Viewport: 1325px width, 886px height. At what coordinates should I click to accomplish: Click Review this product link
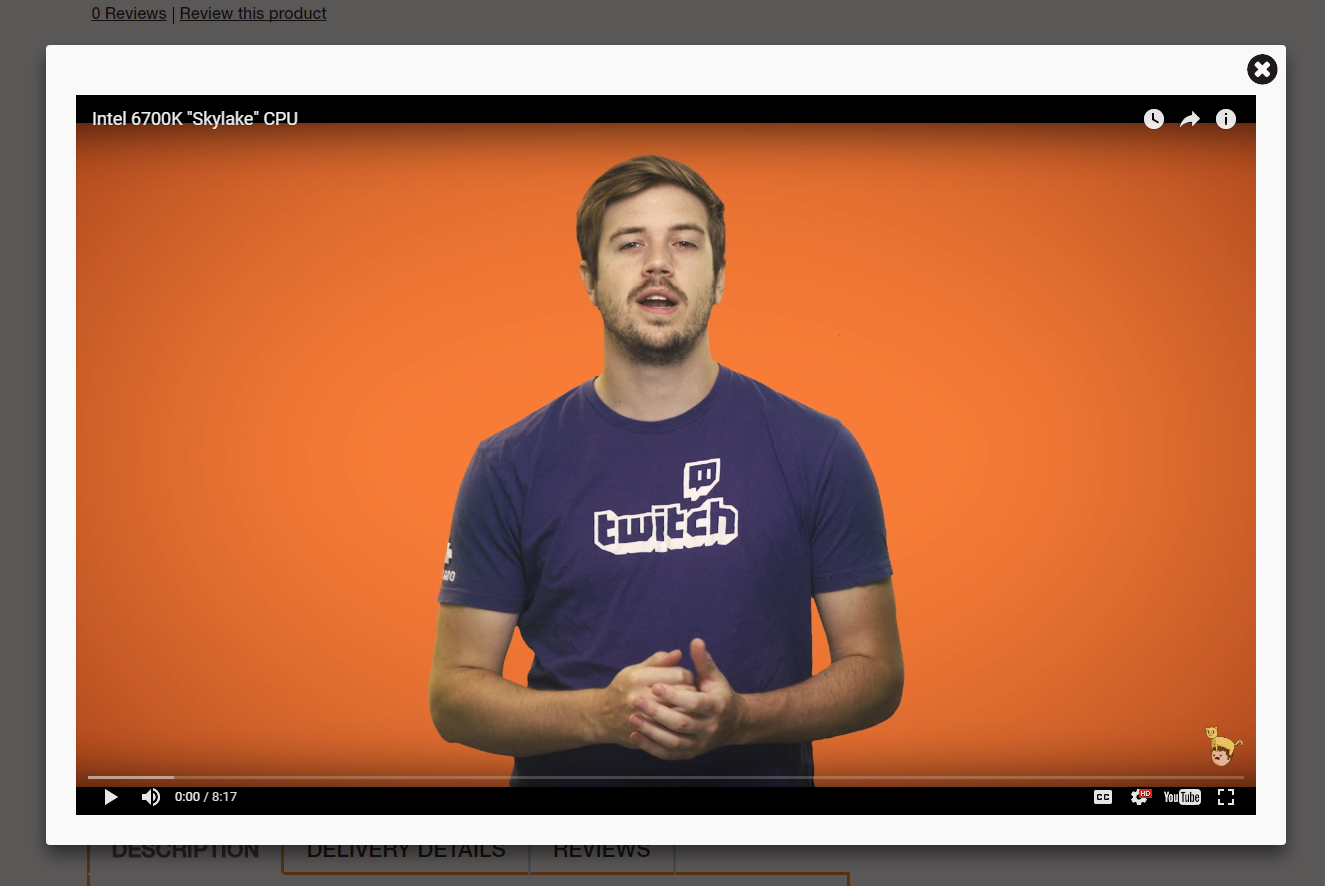pyautogui.click(x=253, y=13)
